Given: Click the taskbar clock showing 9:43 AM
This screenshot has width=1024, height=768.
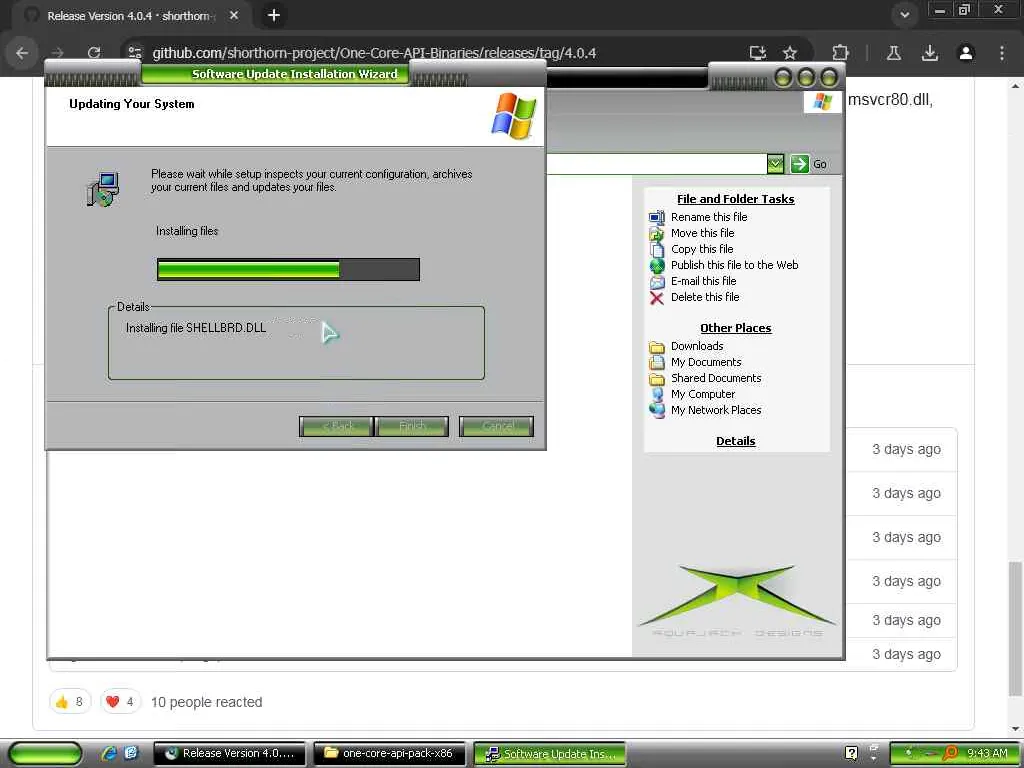Looking at the screenshot, I should 987,753.
